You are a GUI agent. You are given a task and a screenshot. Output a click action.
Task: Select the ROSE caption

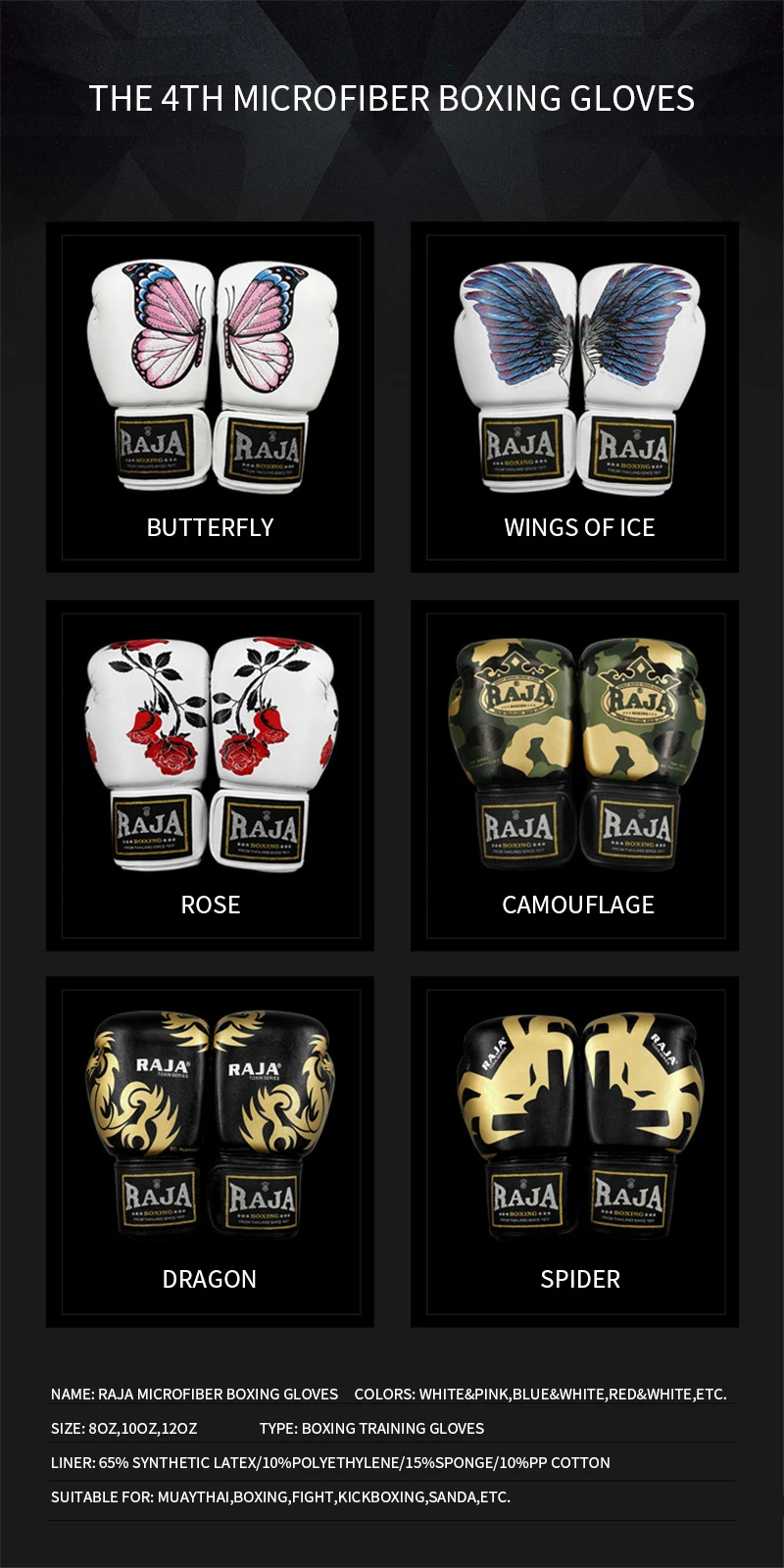(211, 905)
